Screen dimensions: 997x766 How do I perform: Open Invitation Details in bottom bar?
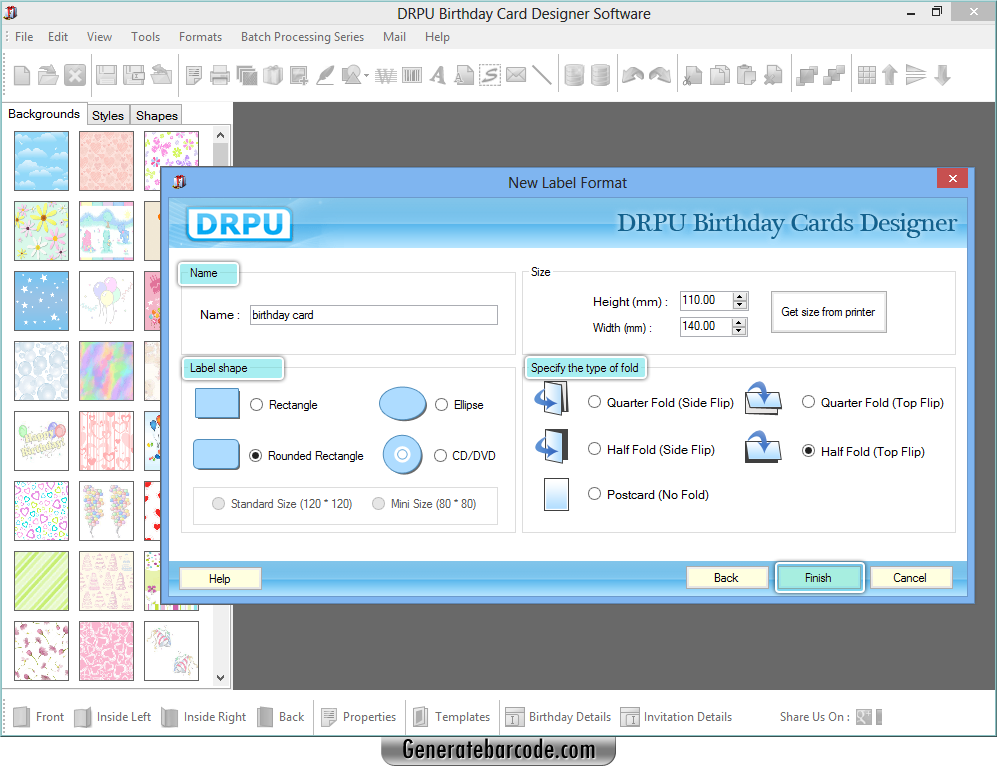coord(677,717)
